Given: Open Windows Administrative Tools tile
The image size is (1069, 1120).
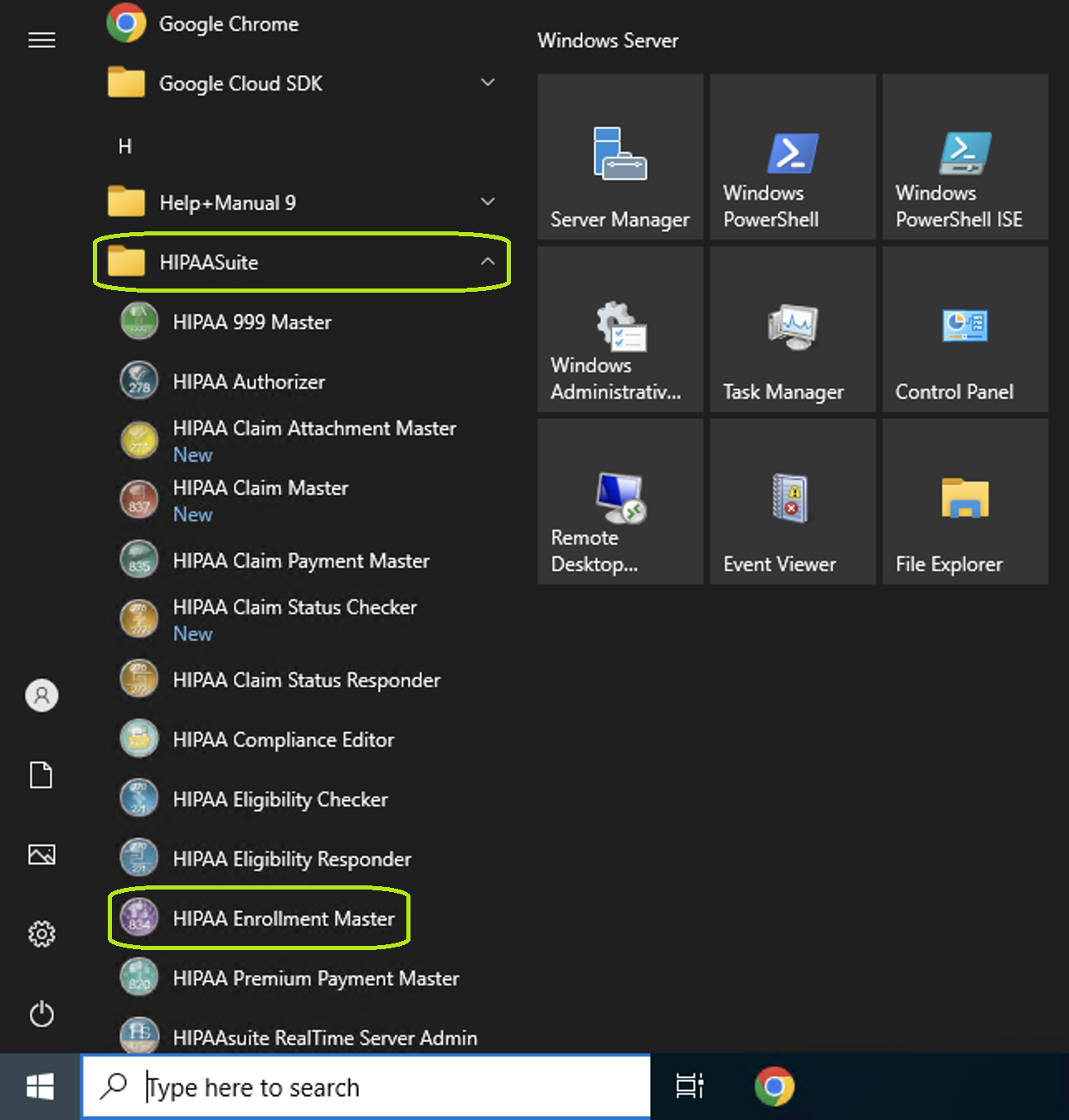Looking at the screenshot, I should [x=620, y=329].
